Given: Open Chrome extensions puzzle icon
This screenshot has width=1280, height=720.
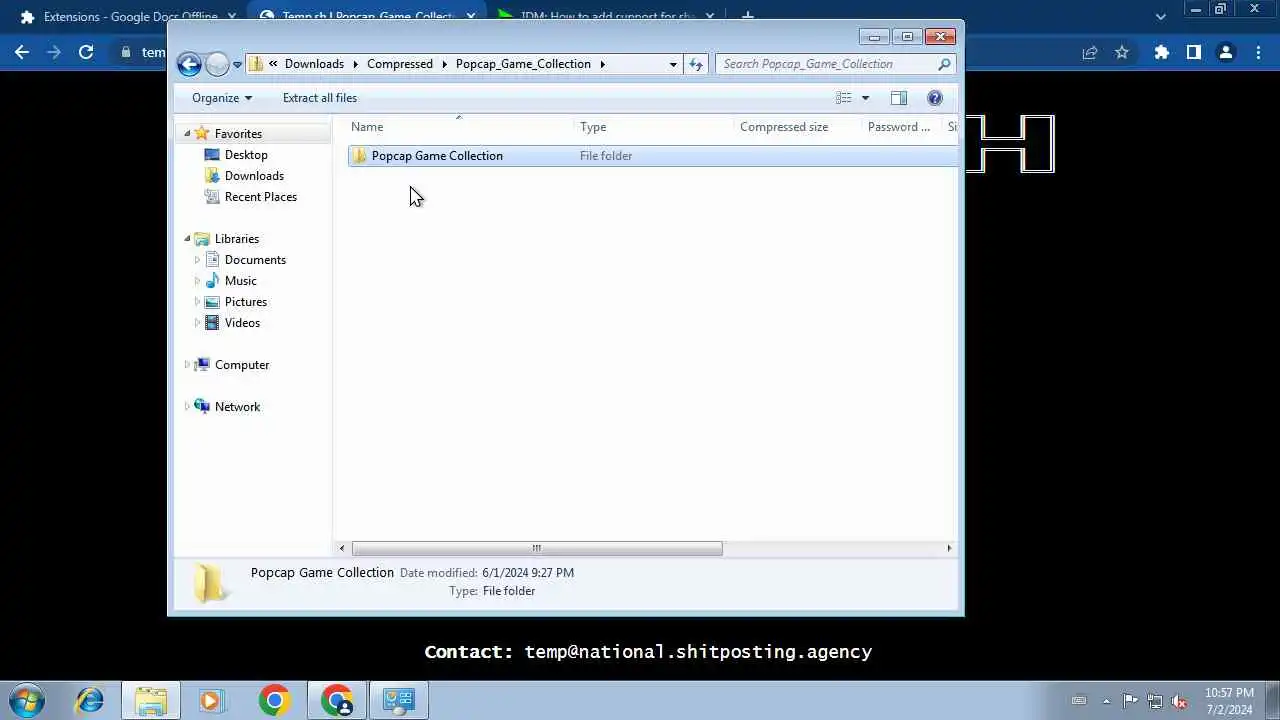Looking at the screenshot, I should point(1161,52).
